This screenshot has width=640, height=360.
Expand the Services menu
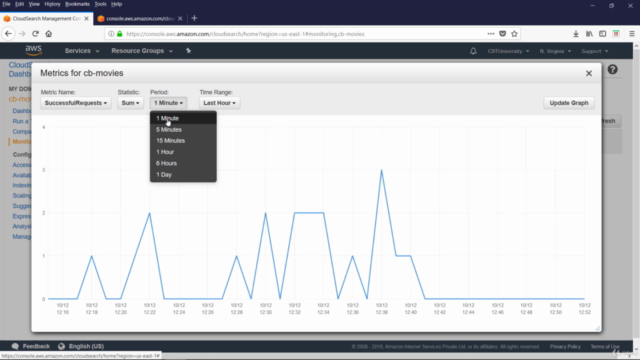click(x=82, y=51)
